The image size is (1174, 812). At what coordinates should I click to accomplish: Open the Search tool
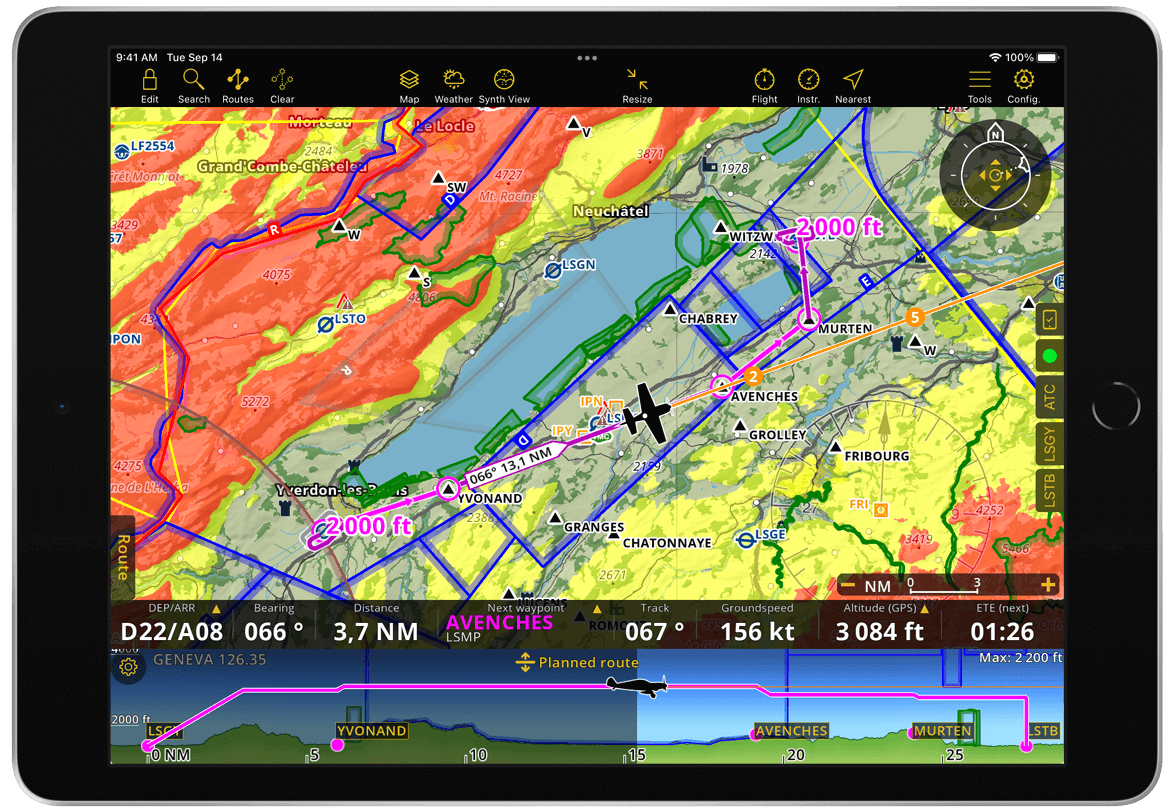point(194,85)
